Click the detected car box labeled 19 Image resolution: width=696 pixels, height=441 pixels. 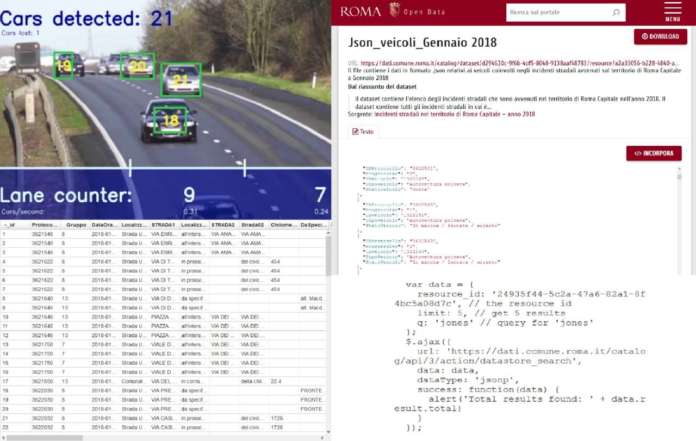tap(65, 65)
